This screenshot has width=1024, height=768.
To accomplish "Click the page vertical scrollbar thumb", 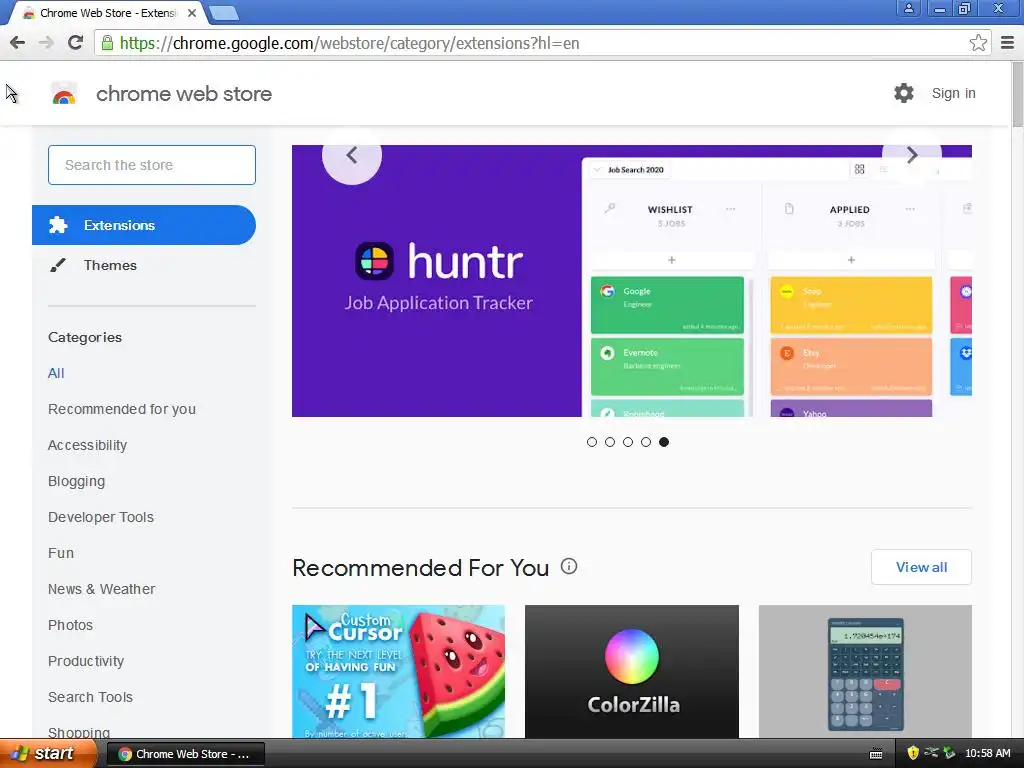I will click(1017, 95).
